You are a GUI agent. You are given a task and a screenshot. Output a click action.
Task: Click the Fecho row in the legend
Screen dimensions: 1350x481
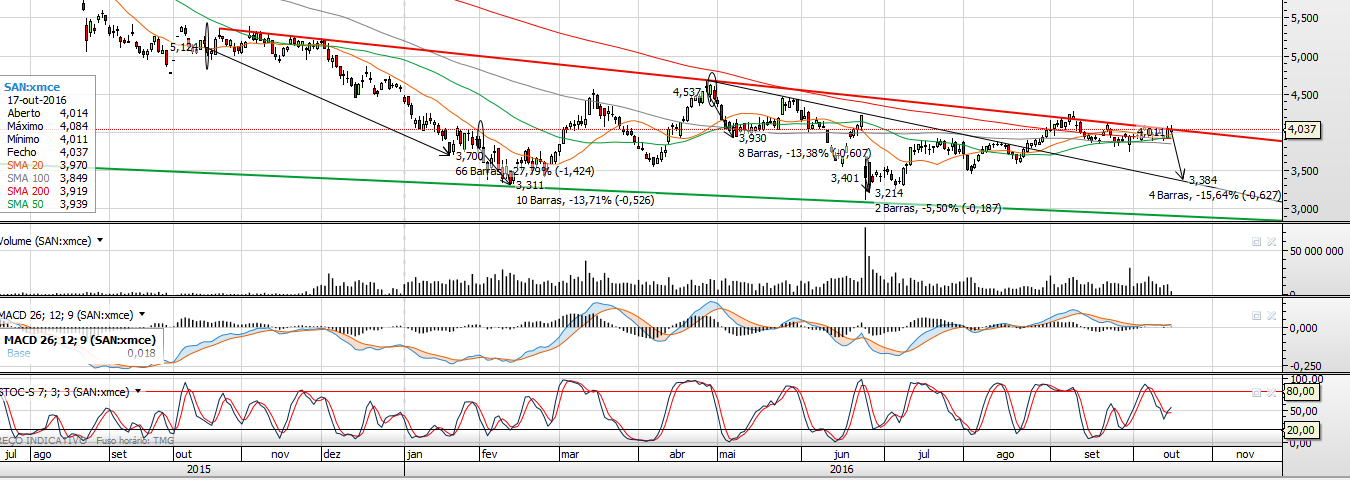tap(46, 153)
